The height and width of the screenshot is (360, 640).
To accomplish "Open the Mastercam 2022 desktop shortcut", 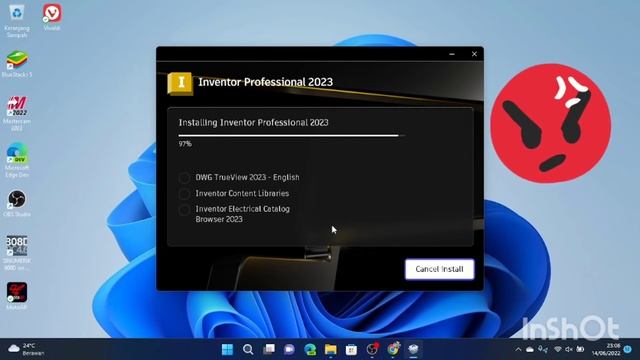I will pos(17,113).
